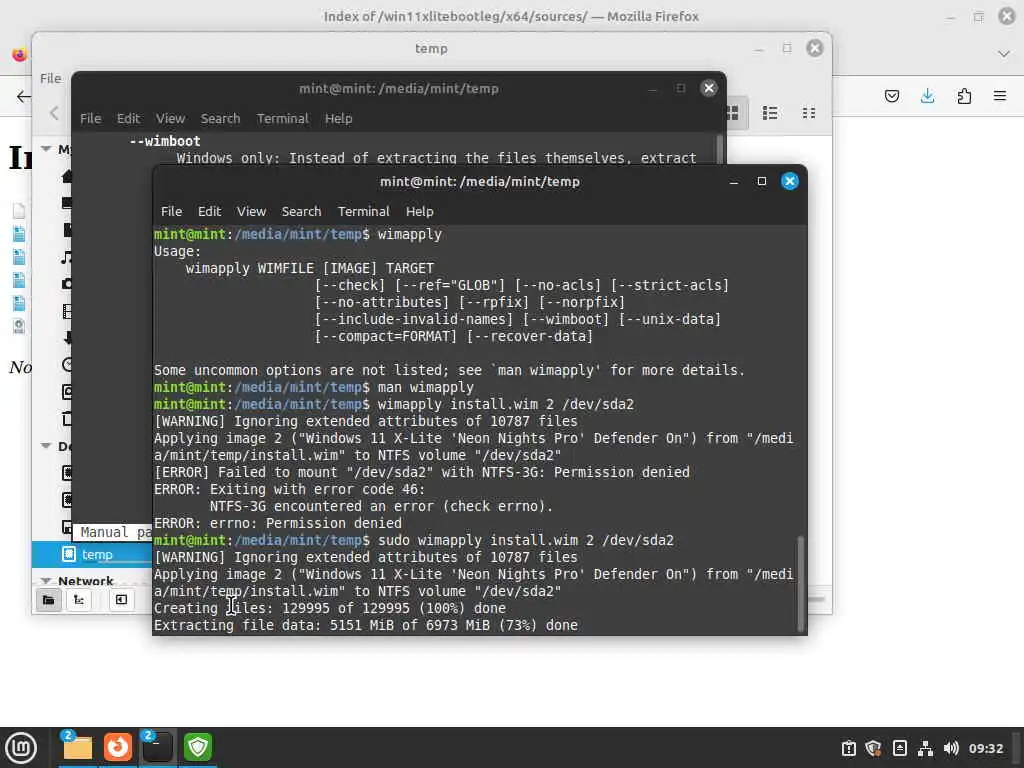
Task: Click 'man wimapply' command line text
Action: [425, 387]
